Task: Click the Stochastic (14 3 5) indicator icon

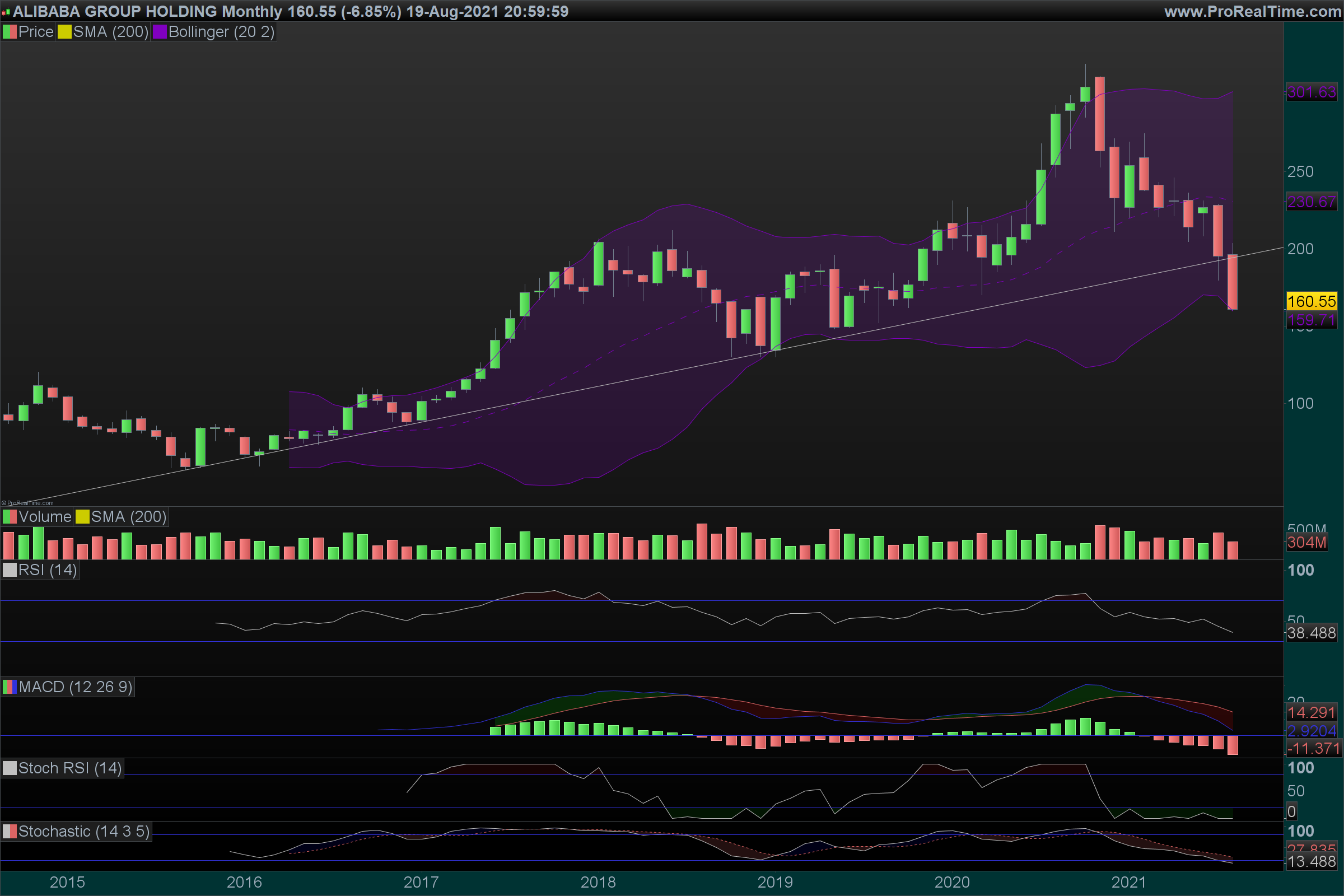Action: [x=10, y=832]
